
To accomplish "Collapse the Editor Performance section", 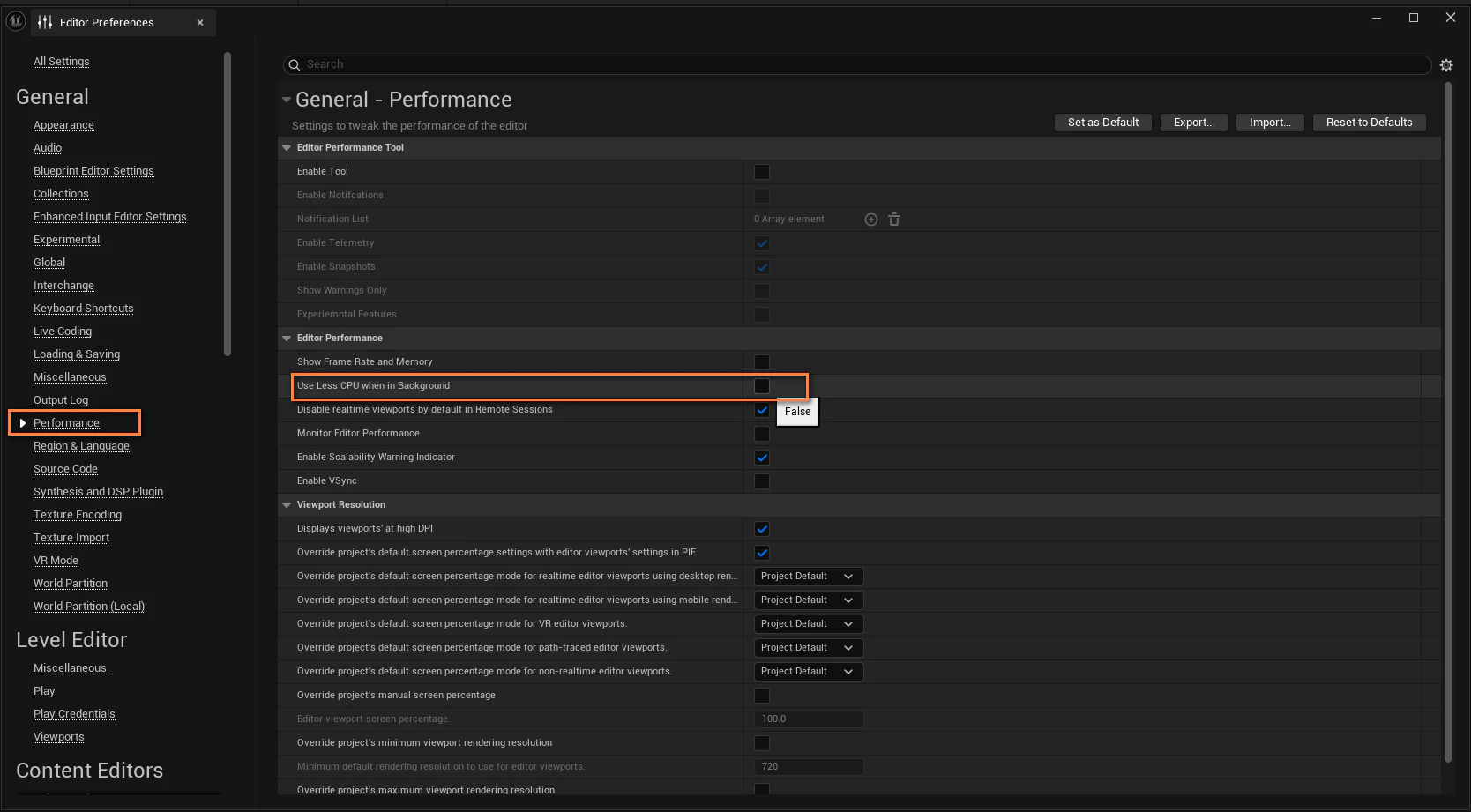I will [x=287, y=339].
